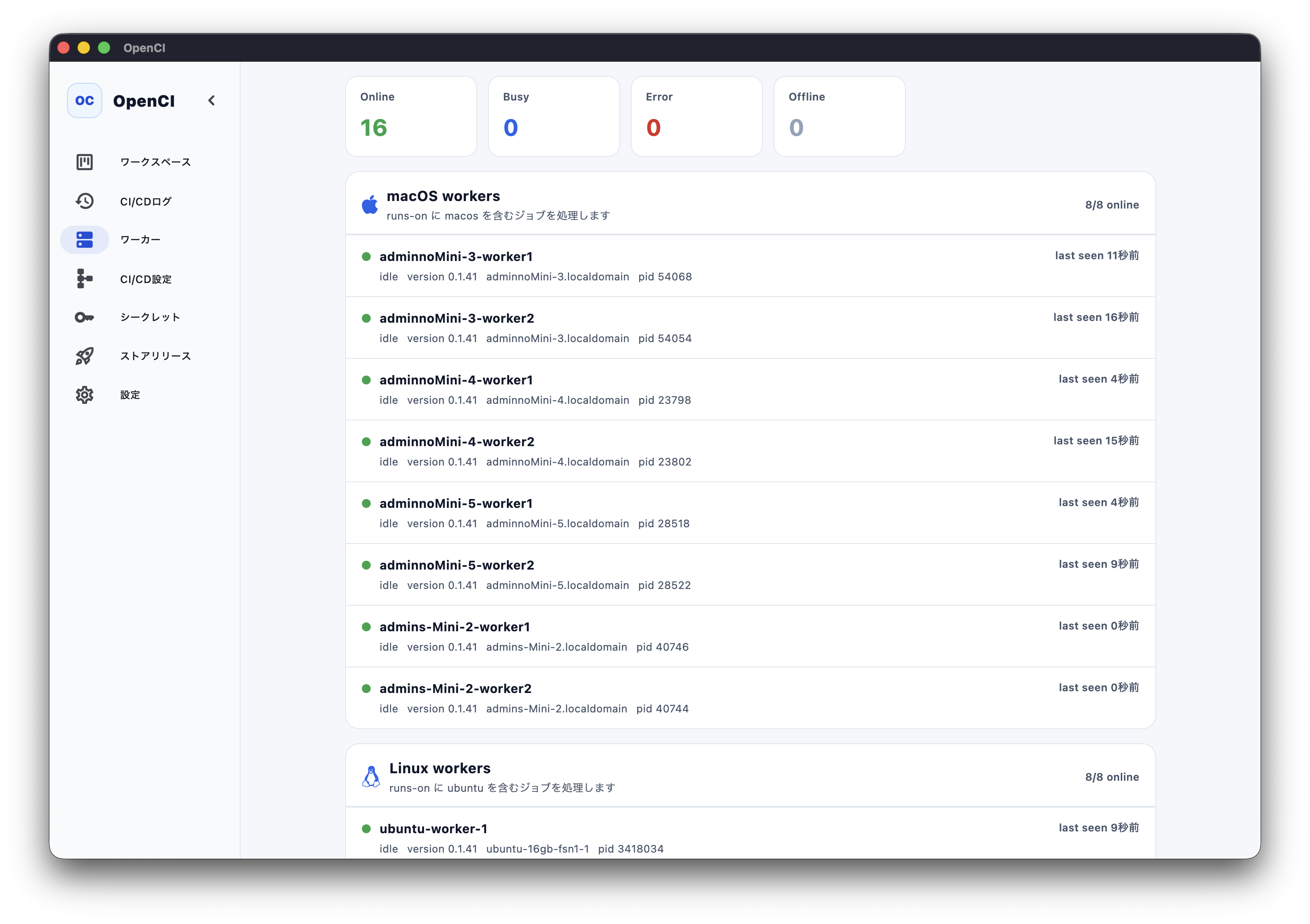
Task: Select ワーカー in the sidebar
Action: tap(140, 240)
